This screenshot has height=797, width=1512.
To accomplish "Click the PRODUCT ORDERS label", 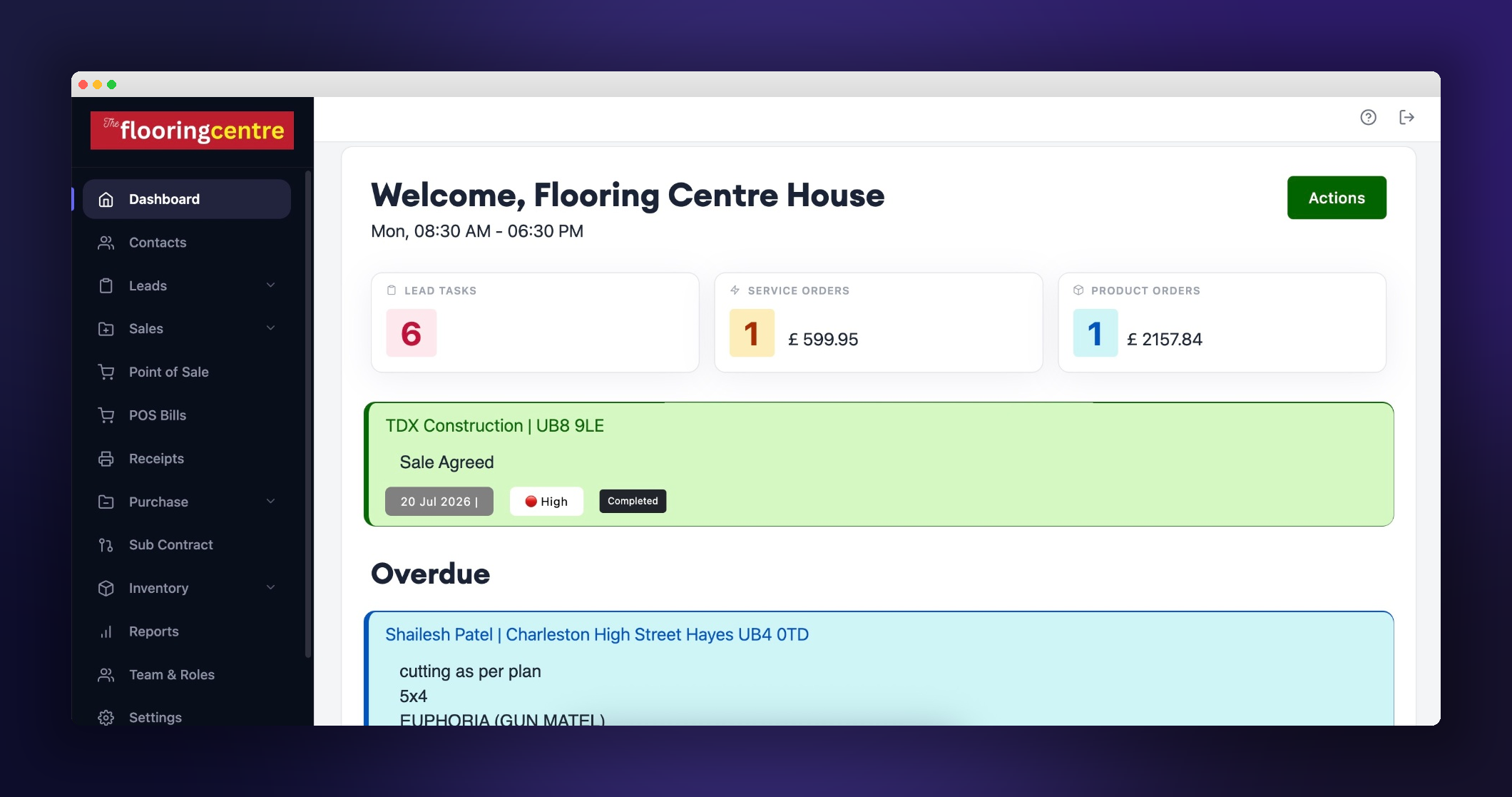I will coord(1146,290).
